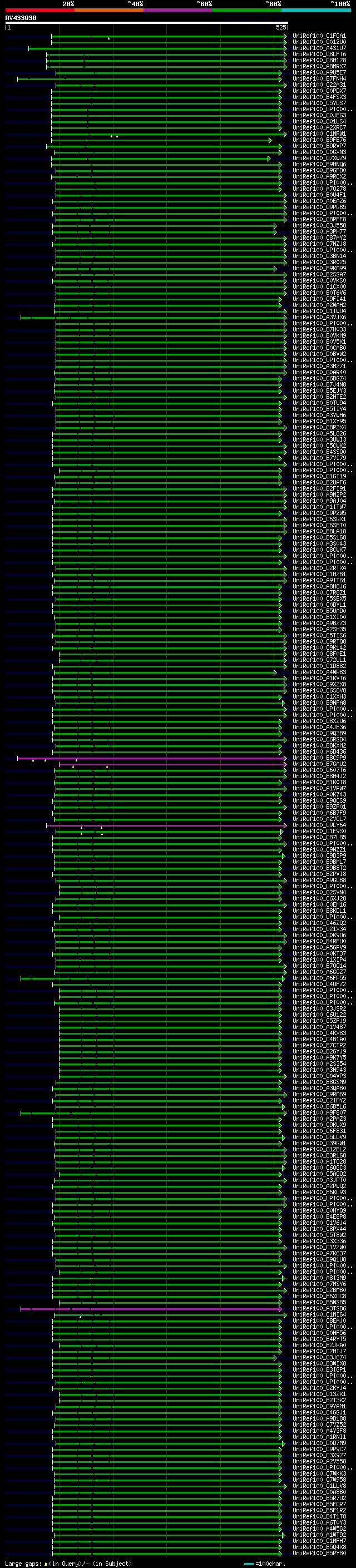The width and height of the screenshot is (356, 1568).
Task: Select the AV433030 query title
Action: click(x=21, y=18)
